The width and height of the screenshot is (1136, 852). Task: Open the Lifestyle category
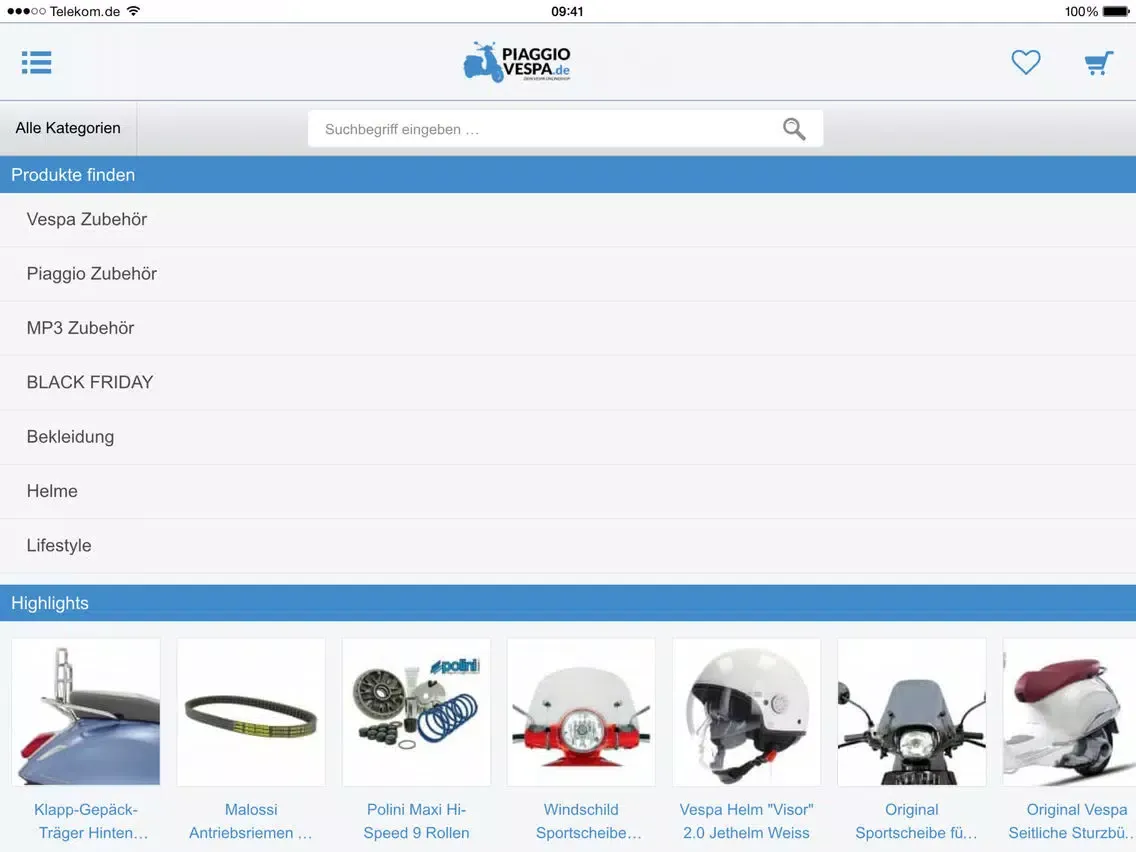(568, 546)
